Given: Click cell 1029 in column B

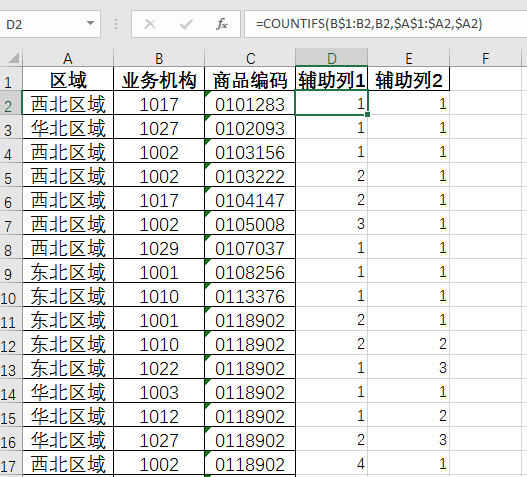Looking at the screenshot, I should click(x=159, y=247).
